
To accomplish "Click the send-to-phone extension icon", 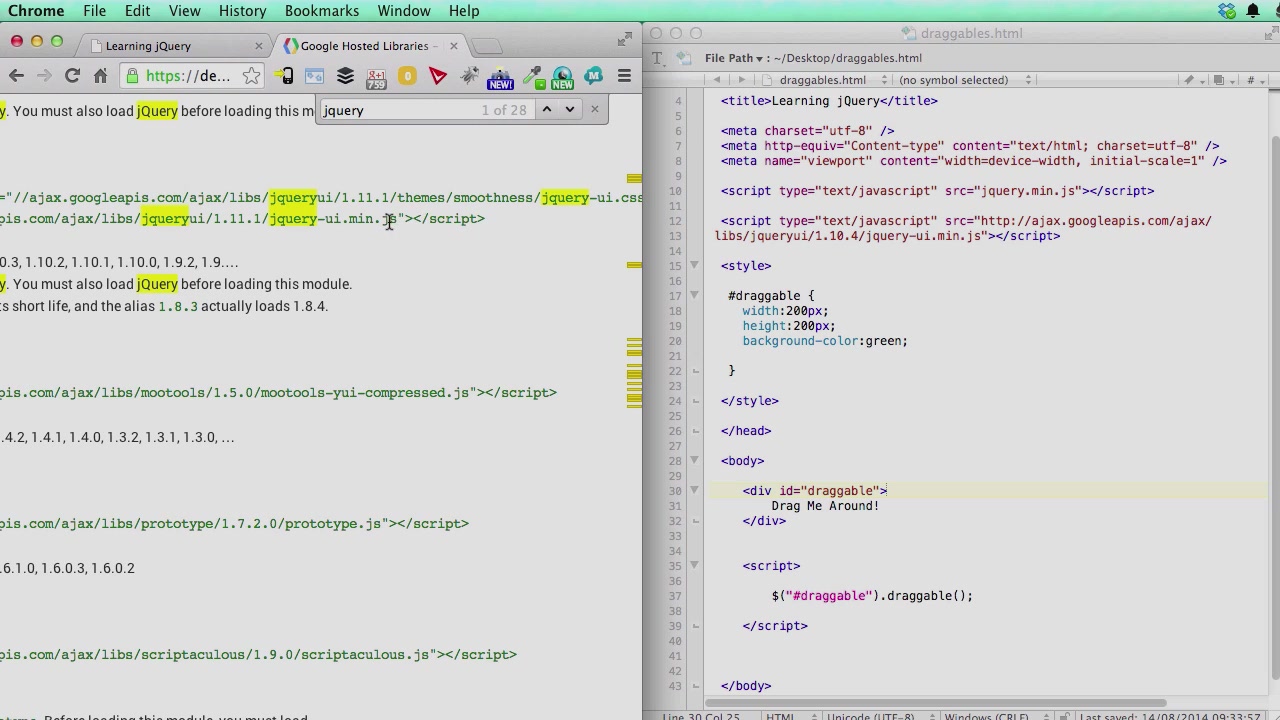I will [x=286, y=76].
